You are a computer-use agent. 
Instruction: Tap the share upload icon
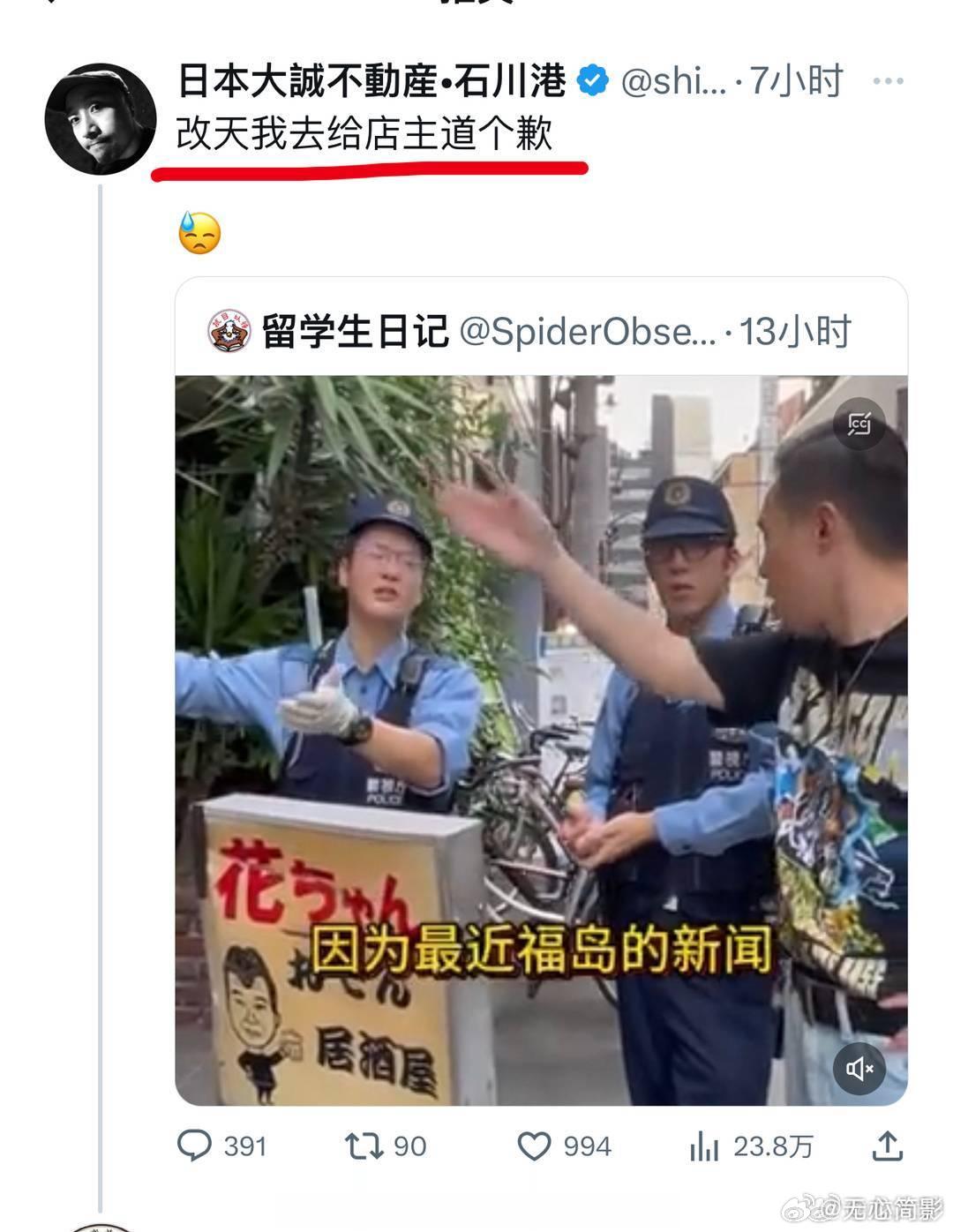(x=887, y=1146)
